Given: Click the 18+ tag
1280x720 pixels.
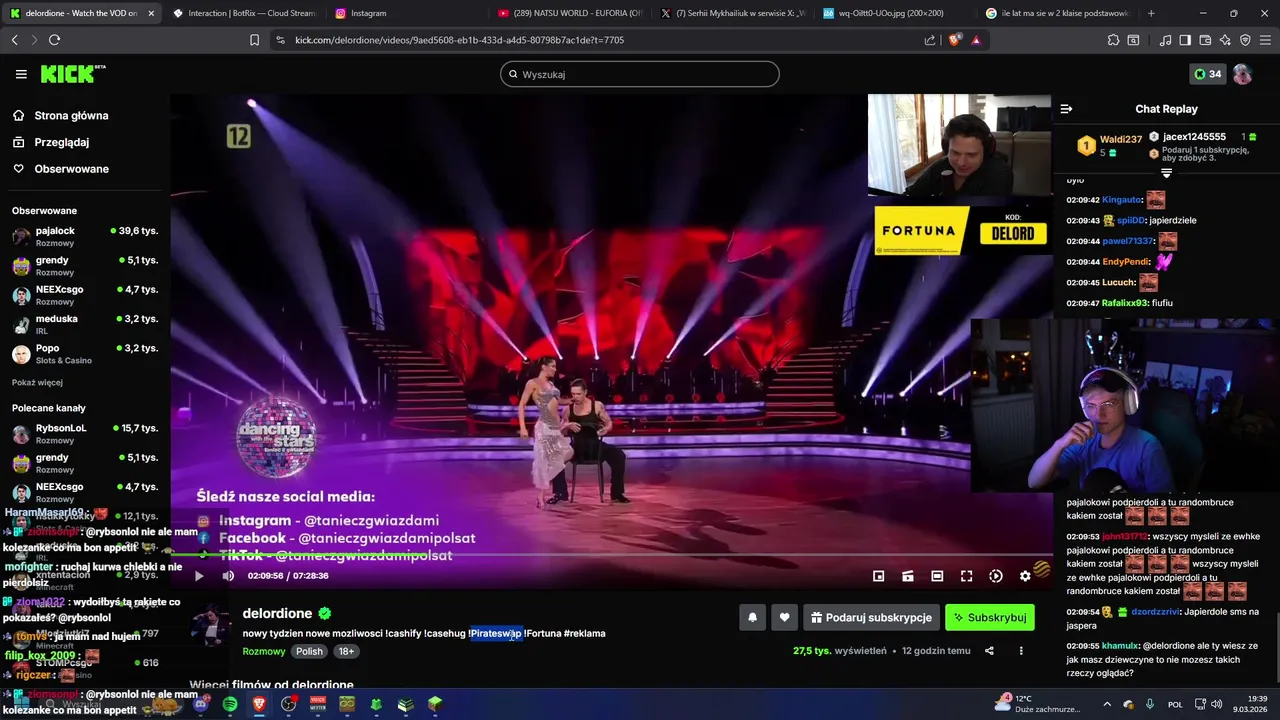Looking at the screenshot, I should pos(346,651).
